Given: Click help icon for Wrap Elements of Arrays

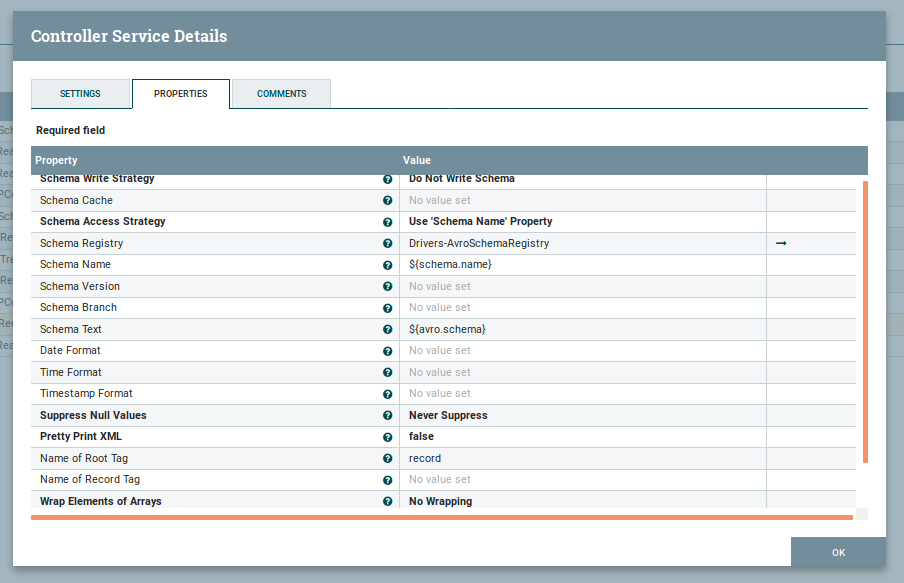Looking at the screenshot, I should click(387, 501).
